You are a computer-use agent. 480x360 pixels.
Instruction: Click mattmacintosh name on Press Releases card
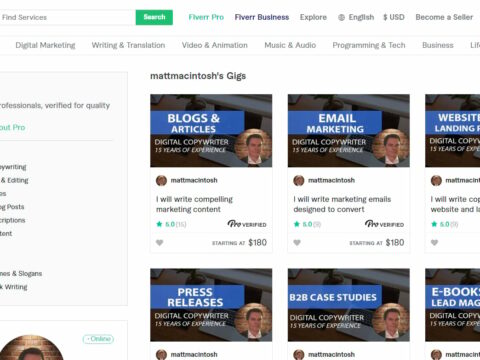194,354
